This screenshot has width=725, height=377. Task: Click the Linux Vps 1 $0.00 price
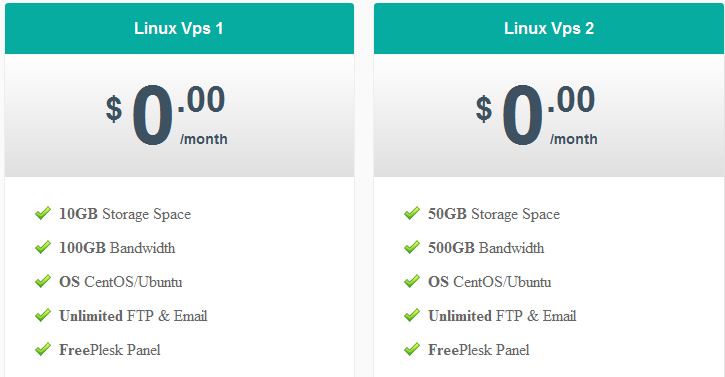click(166, 115)
